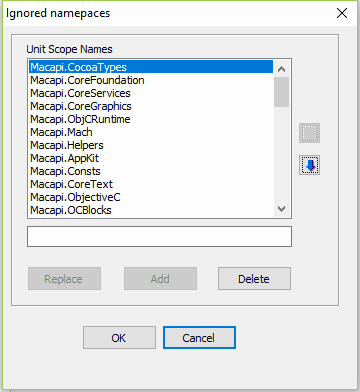360x392 pixels.
Task: Click the Delete button
Action: coord(254,279)
